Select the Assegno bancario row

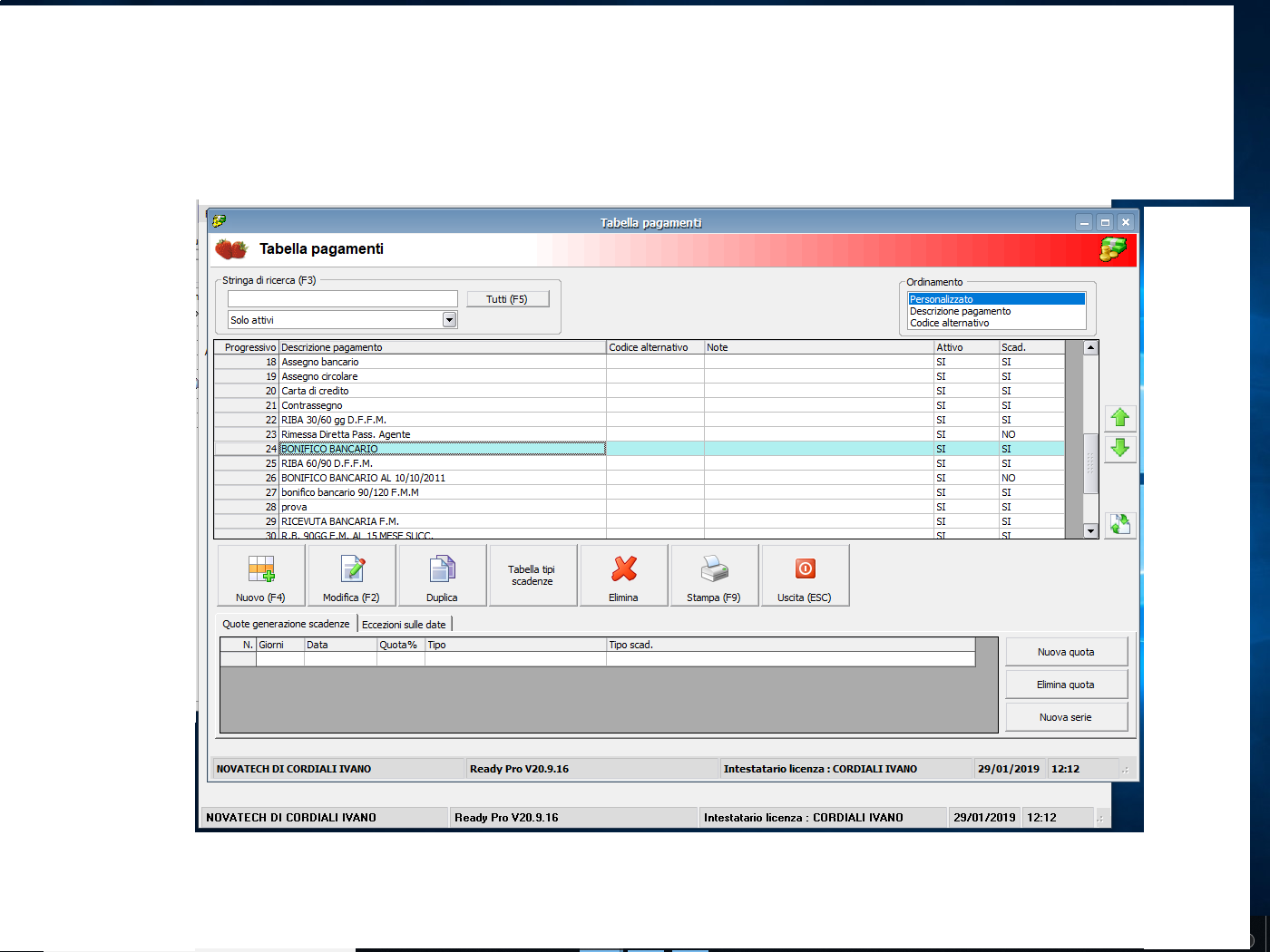[640, 362]
